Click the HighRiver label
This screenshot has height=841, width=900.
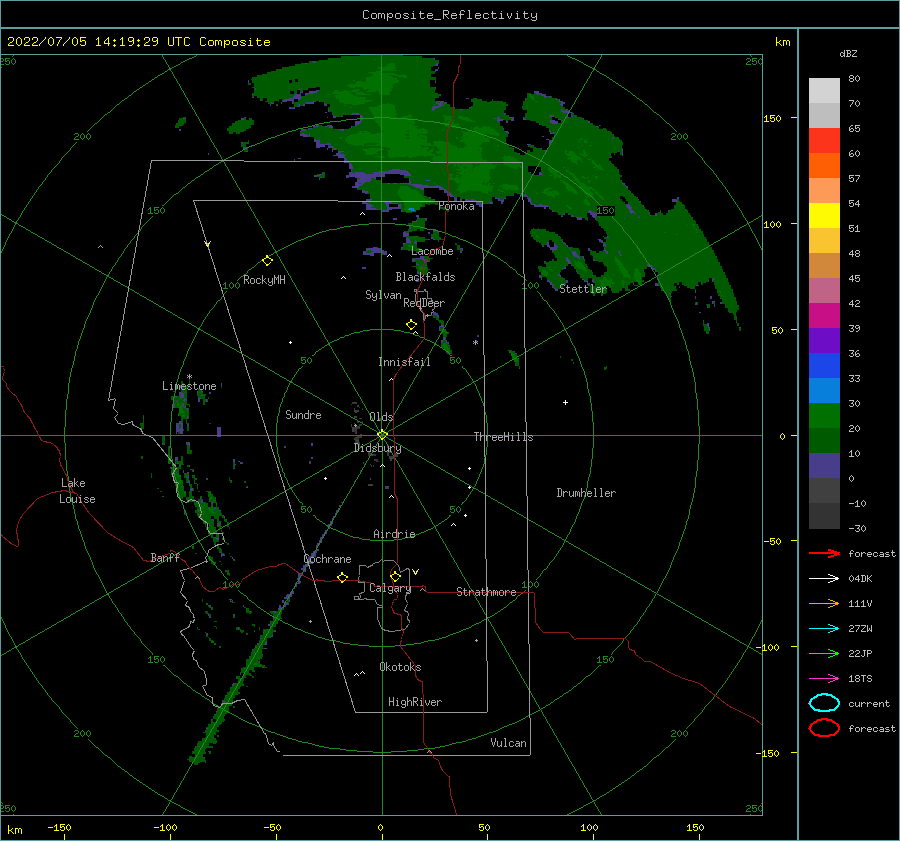click(415, 703)
